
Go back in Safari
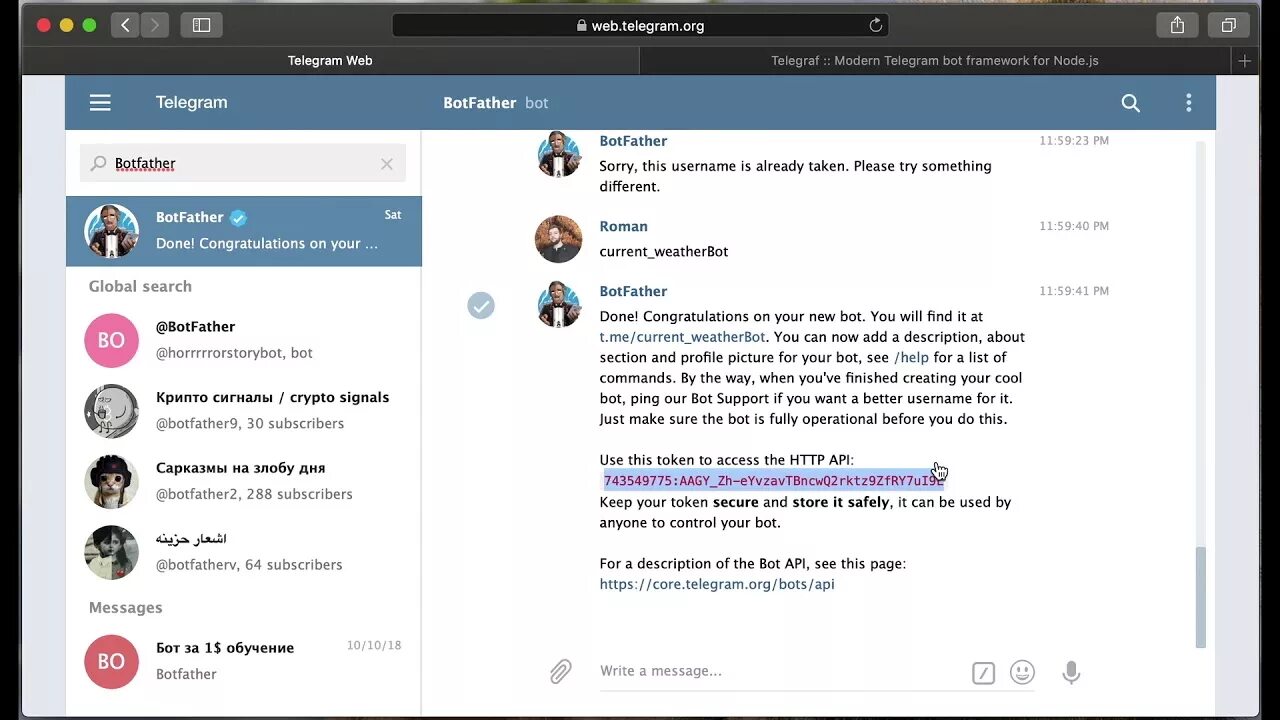(x=125, y=25)
